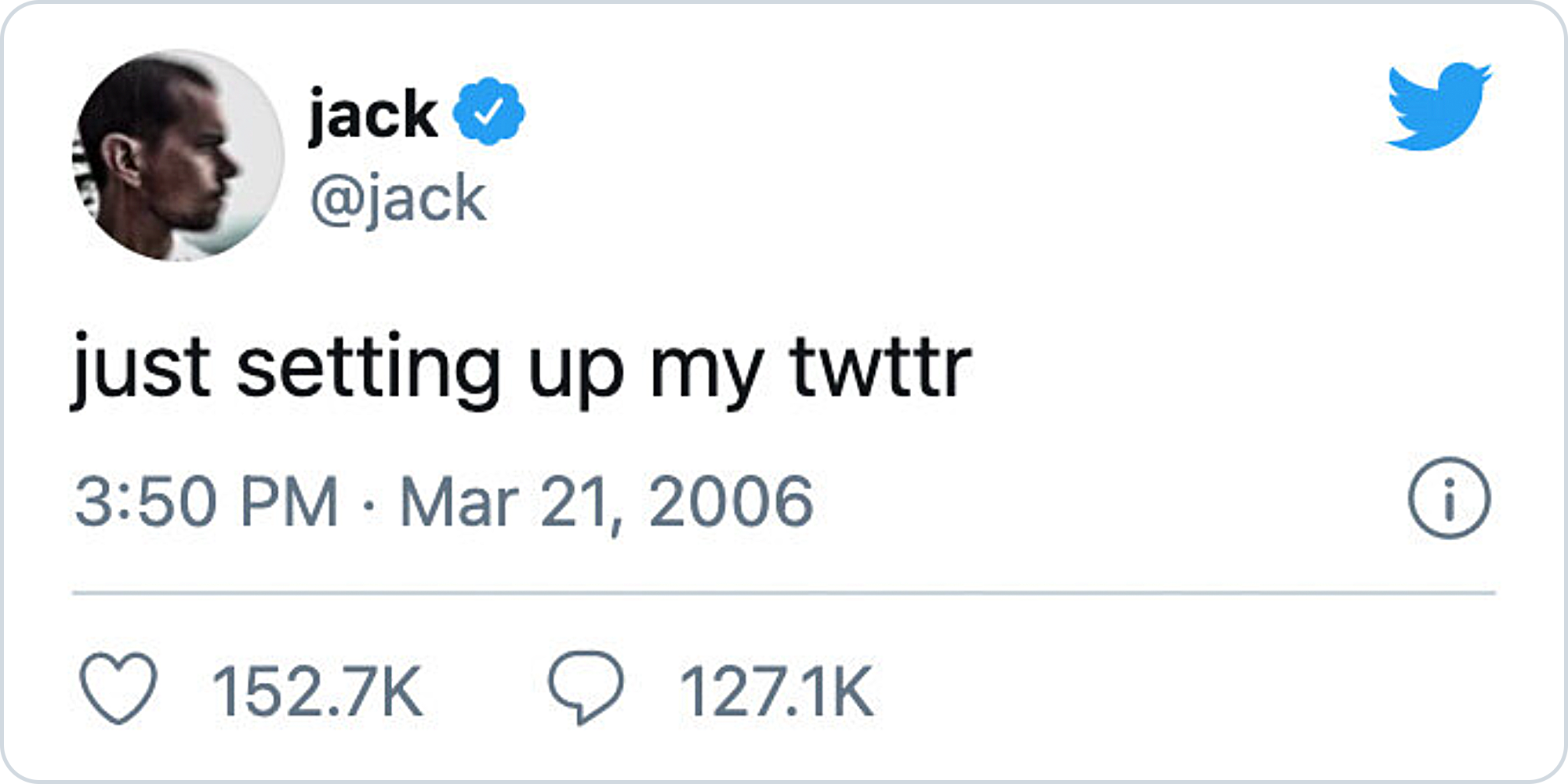Click the word twttr in the tweet
Image resolution: width=1568 pixels, height=784 pixels.
point(881,367)
